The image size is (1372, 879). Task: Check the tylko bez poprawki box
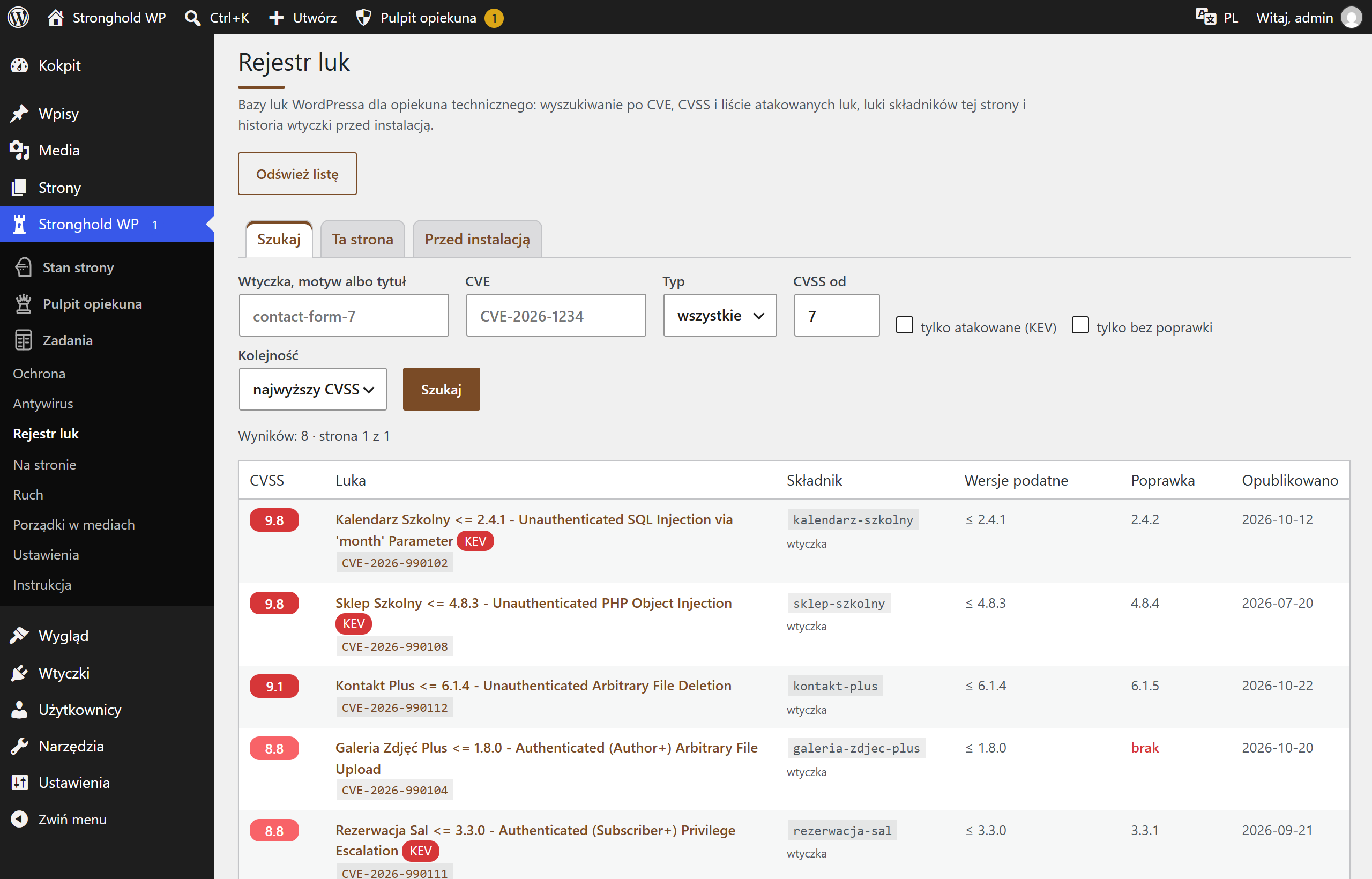point(1080,325)
